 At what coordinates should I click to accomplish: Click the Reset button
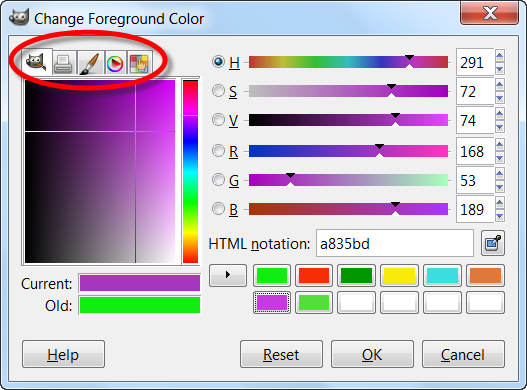pos(281,354)
